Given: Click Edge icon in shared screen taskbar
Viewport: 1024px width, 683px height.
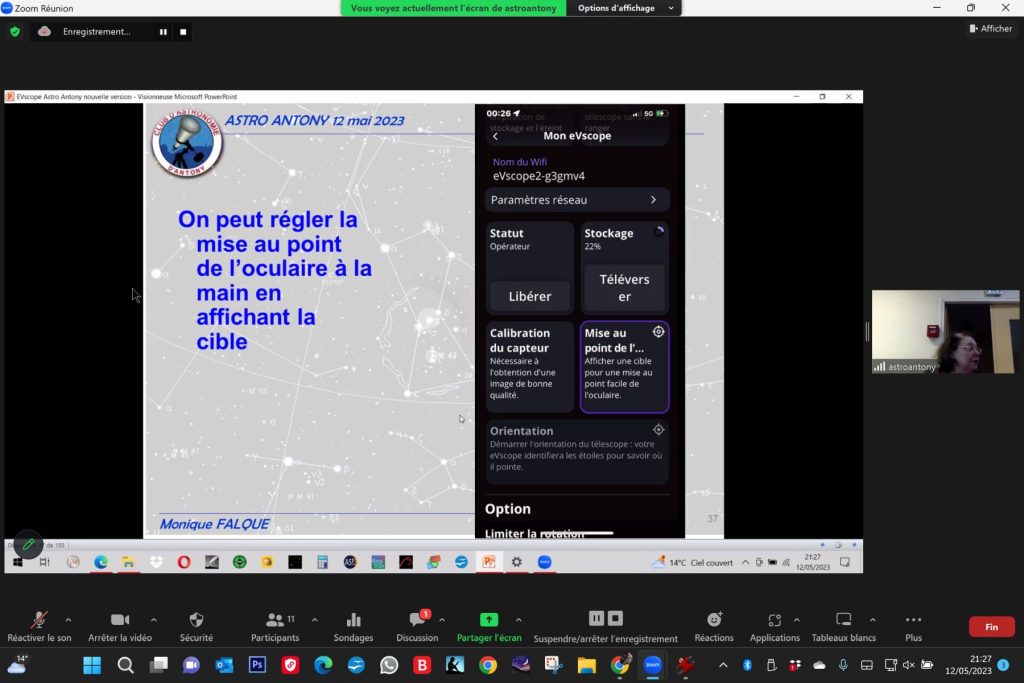Looking at the screenshot, I should click(x=101, y=562).
